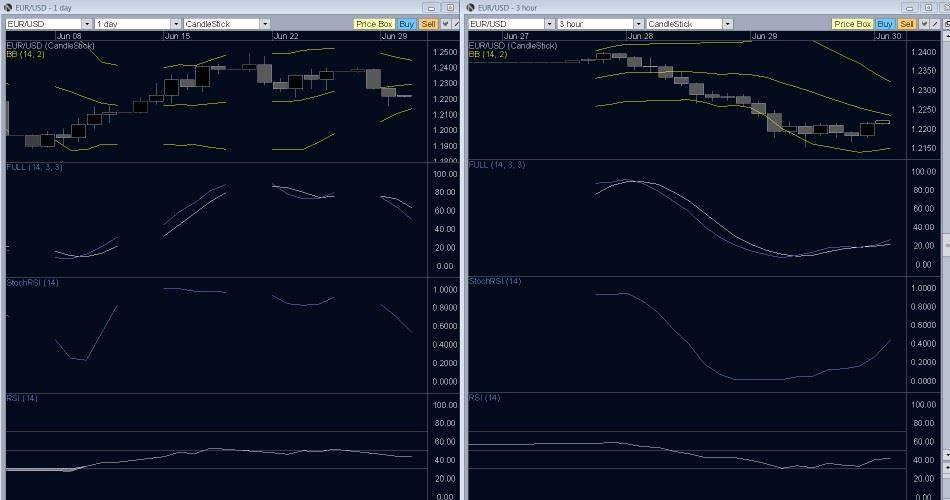950x500 pixels.
Task: Click the EUR/USD (CandleStick) label in the 1 day chart
Action: pyautogui.click(x=50, y=45)
